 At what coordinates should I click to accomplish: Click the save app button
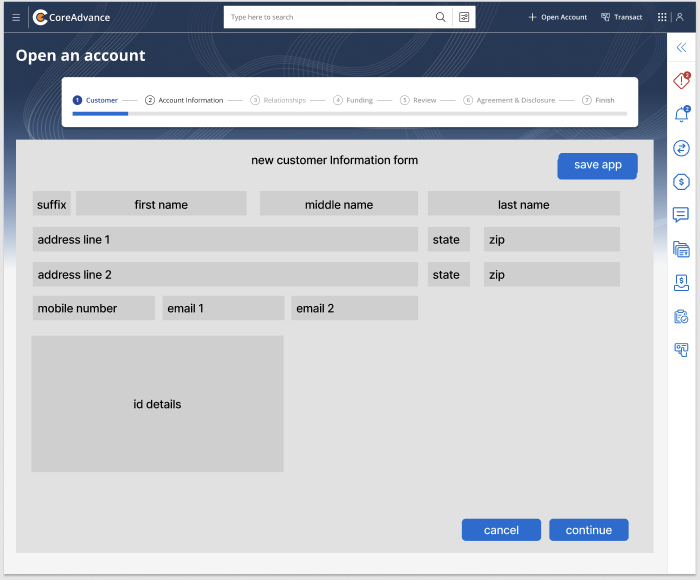tap(597, 166)
